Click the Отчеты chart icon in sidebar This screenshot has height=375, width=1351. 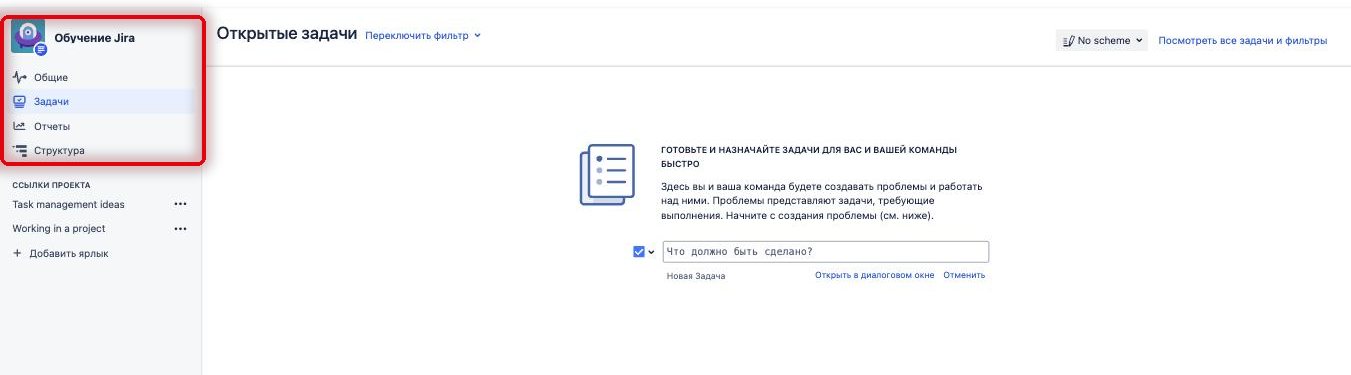click(20, 126)
